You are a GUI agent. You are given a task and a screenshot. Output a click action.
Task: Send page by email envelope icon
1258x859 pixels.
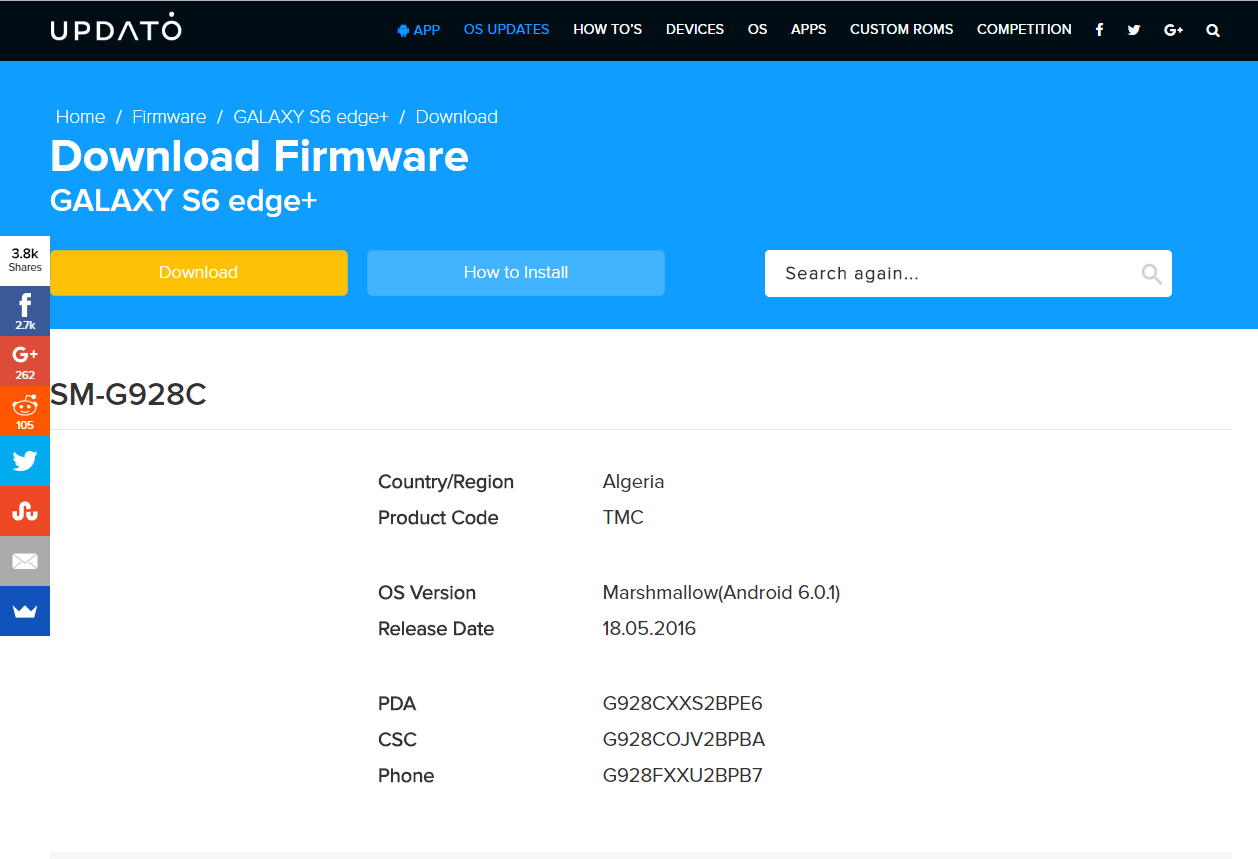[x=25, y=561]
